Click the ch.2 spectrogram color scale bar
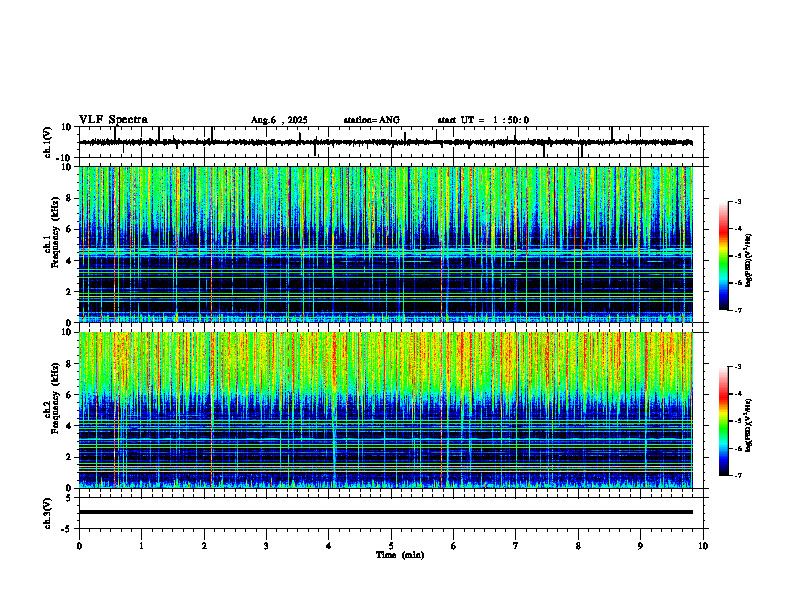The width and height of the screenshot is (792, 612). [x=724, y=421]
